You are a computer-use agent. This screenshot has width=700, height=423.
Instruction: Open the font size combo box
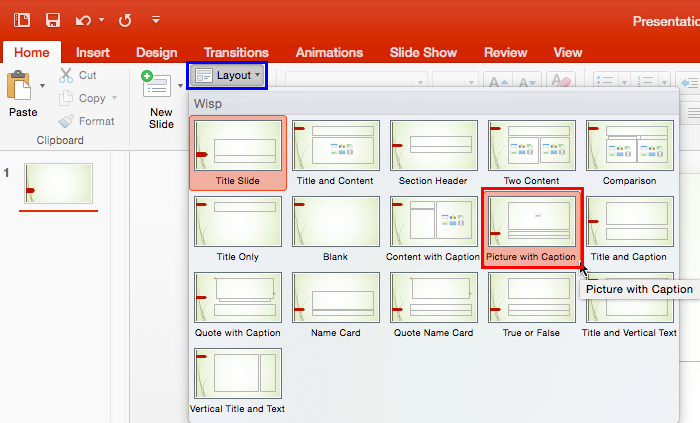(x=455, y=81)
